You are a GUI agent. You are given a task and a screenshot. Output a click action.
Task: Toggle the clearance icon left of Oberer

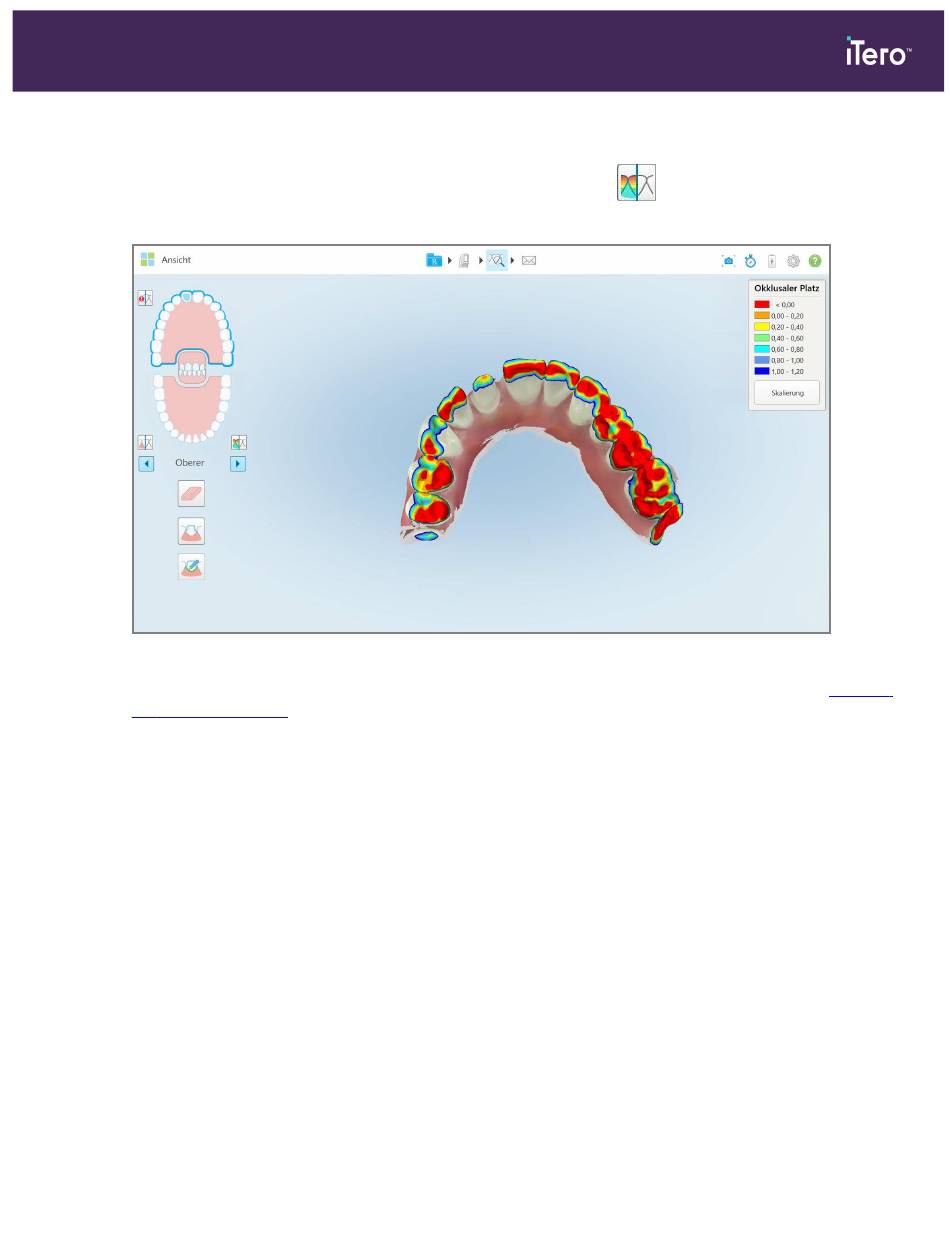pyautogui.click(x=145, y=442)
